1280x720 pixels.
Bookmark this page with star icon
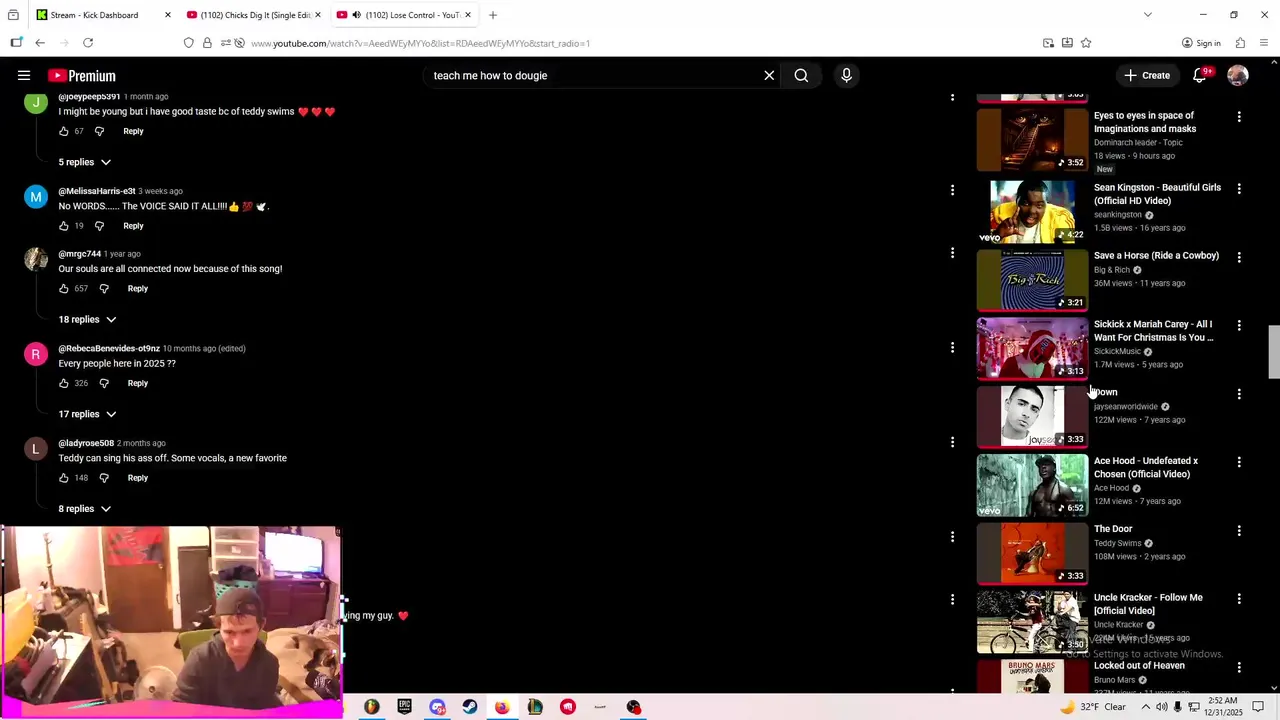click(x=1086, y=43)
